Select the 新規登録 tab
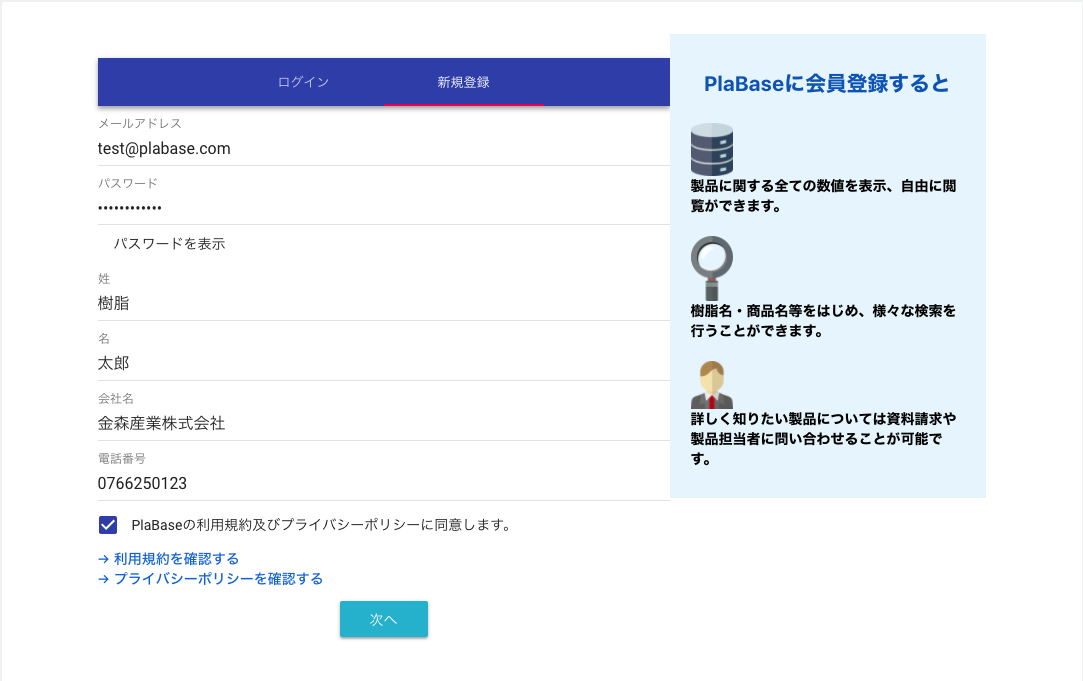Viewport: 1083px width, 681px height. (463, 82)
